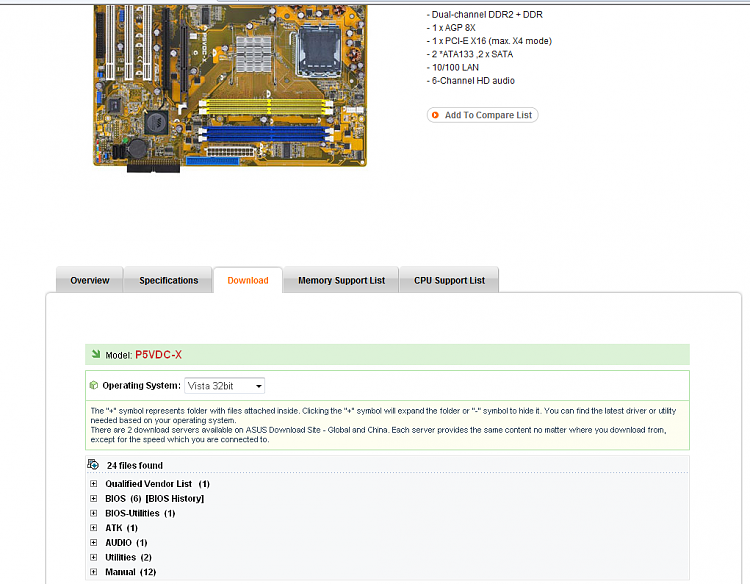Expand the Manual folder
The image size is (750, 584).
[94, 572]
